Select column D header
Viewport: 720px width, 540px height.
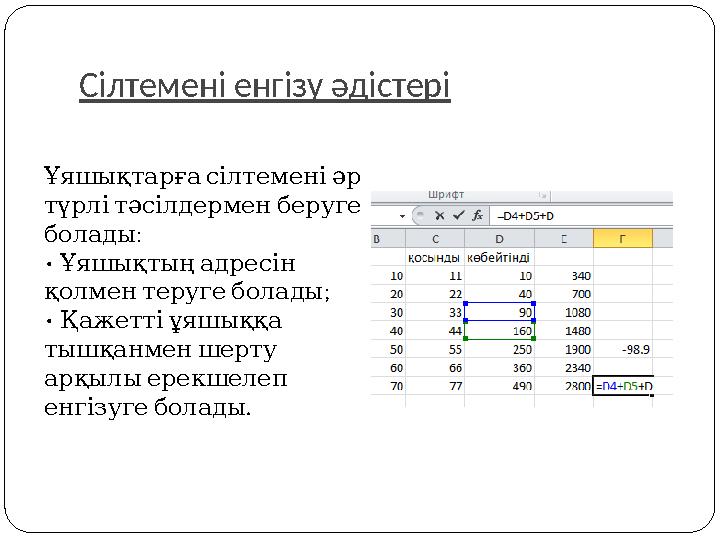click(x=499, y=239)
